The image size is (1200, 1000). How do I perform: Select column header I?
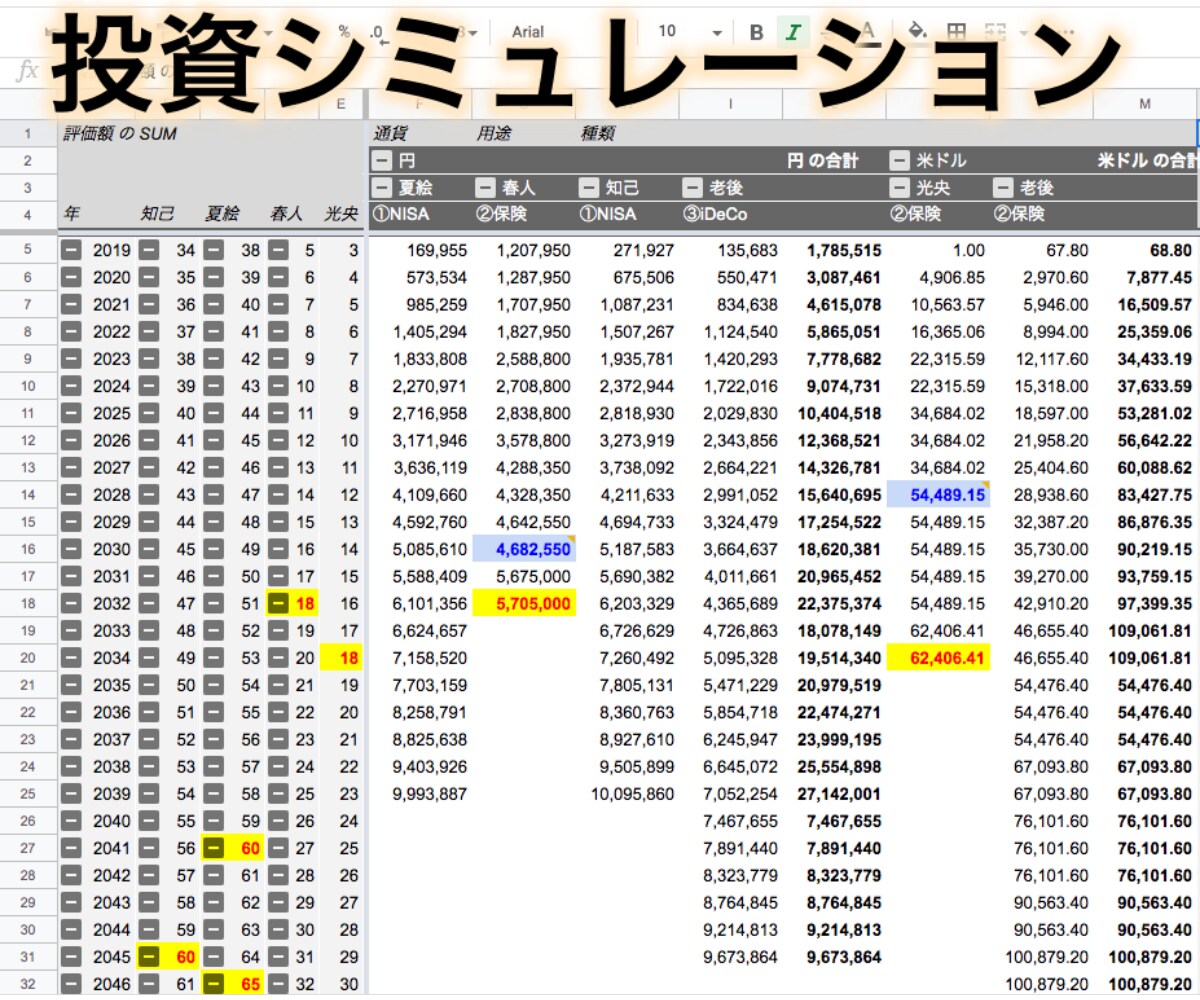[x=731, y=104]
